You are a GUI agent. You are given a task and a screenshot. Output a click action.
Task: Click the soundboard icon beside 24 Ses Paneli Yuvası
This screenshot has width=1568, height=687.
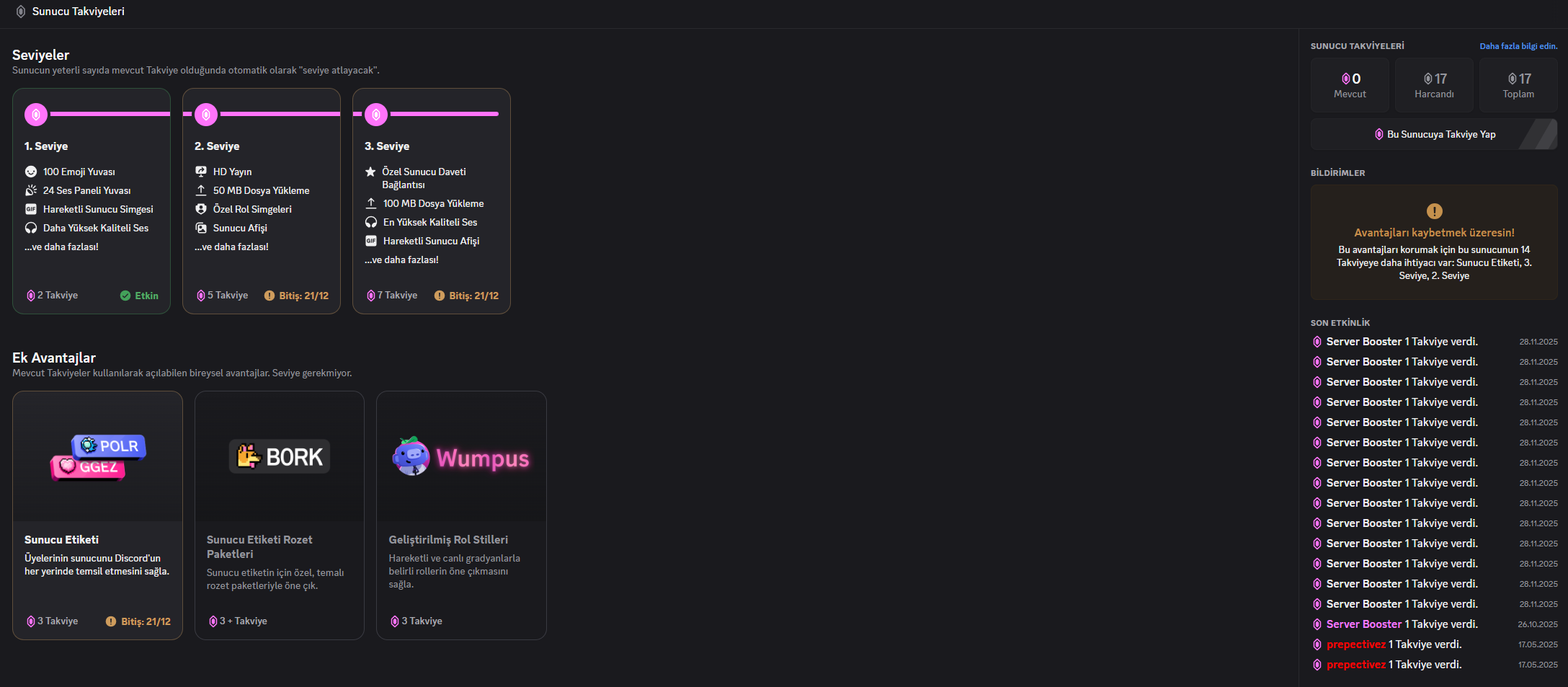31,190
